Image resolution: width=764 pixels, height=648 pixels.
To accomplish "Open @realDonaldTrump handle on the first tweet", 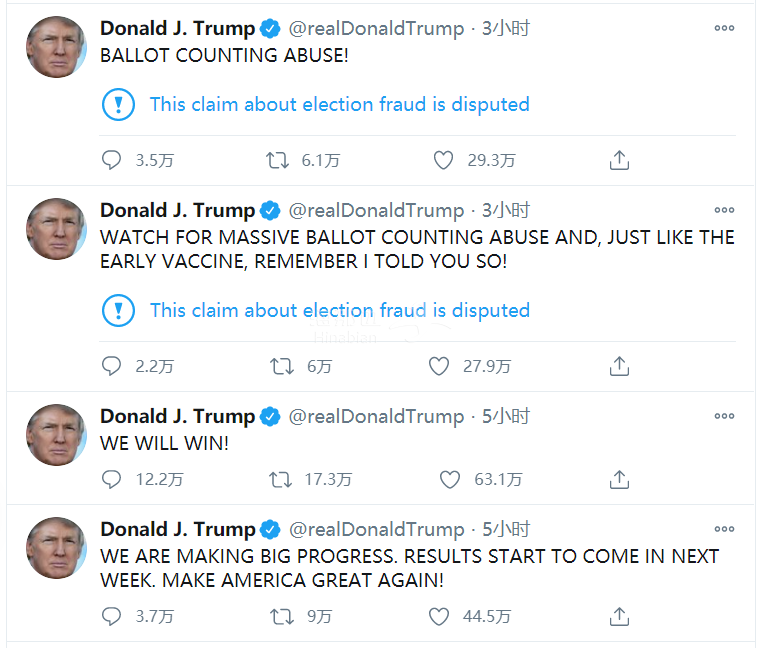I will tap(376, 28).
